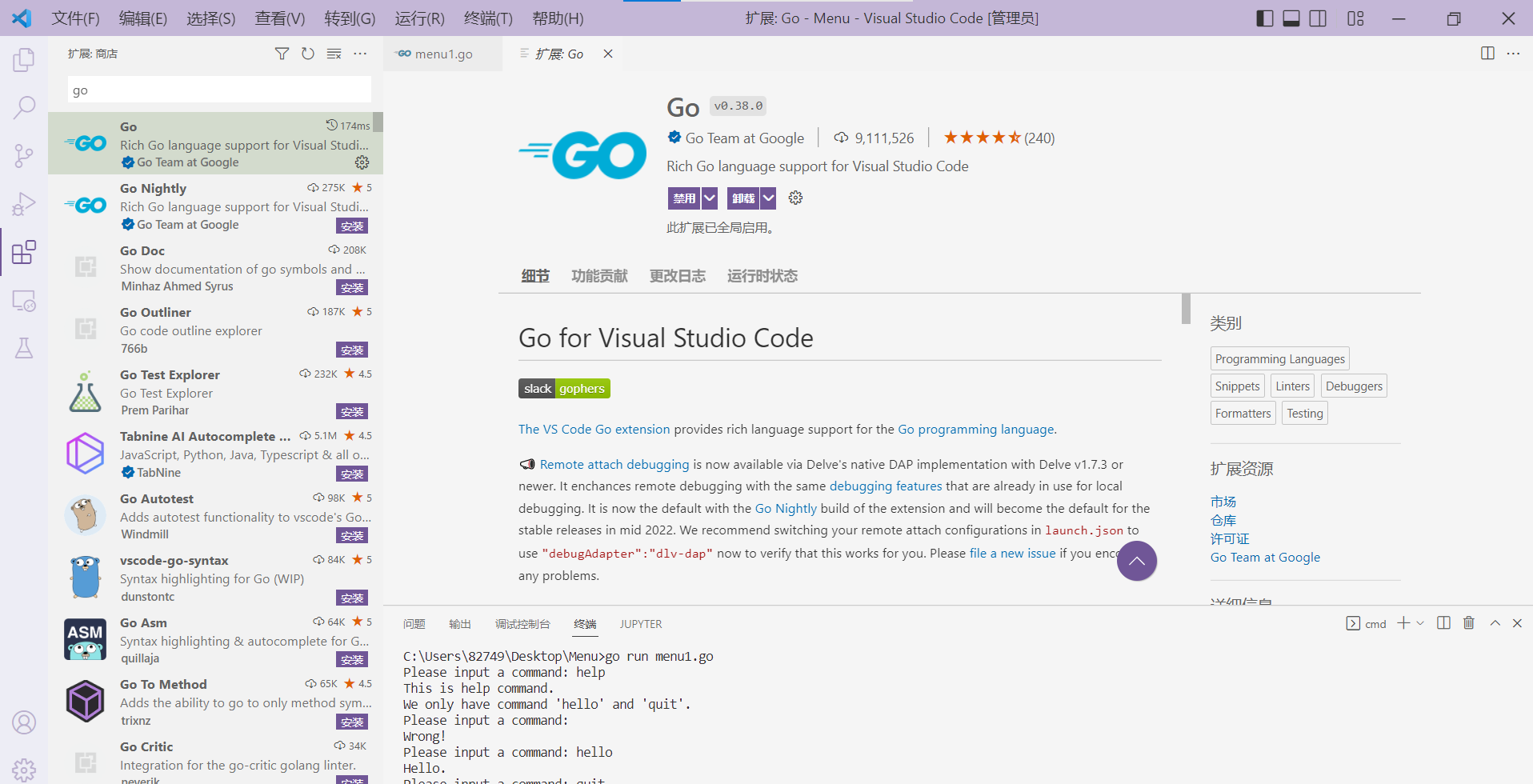
Task: Close the bottom panel
Action: click(x=1517, y=623)
